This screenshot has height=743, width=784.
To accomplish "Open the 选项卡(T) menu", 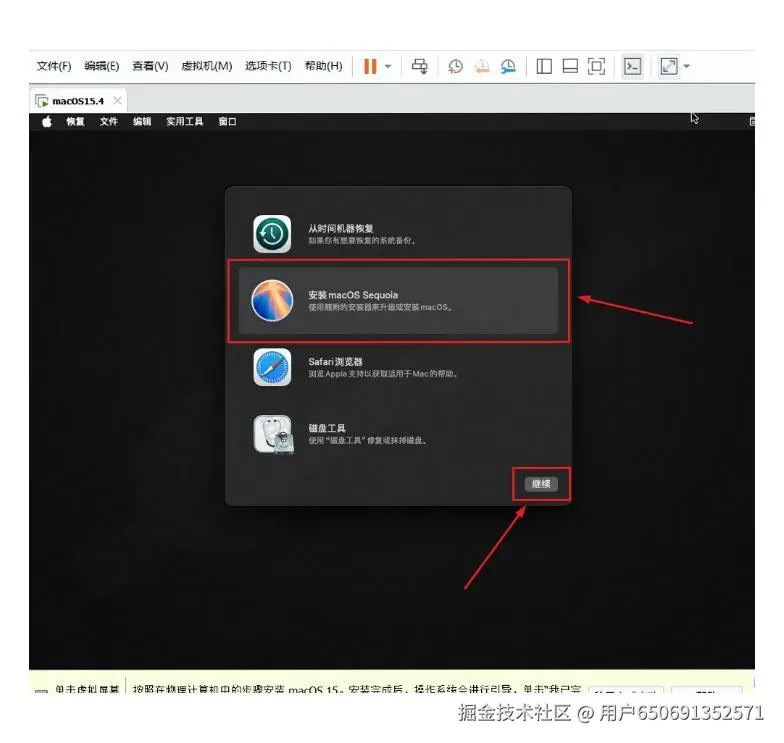I will point(268,66).
